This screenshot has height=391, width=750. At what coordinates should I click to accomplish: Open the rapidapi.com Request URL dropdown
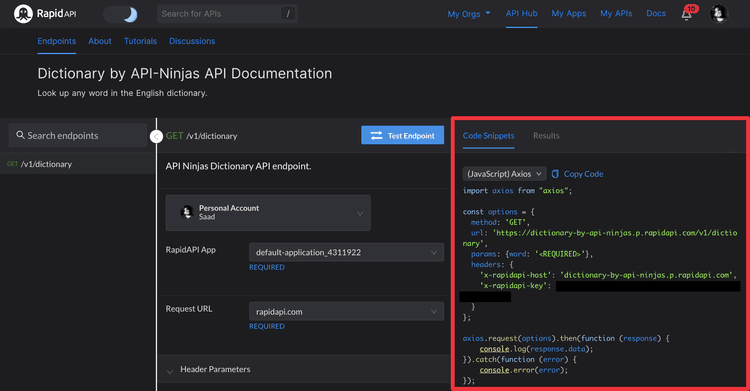[346, 312]
